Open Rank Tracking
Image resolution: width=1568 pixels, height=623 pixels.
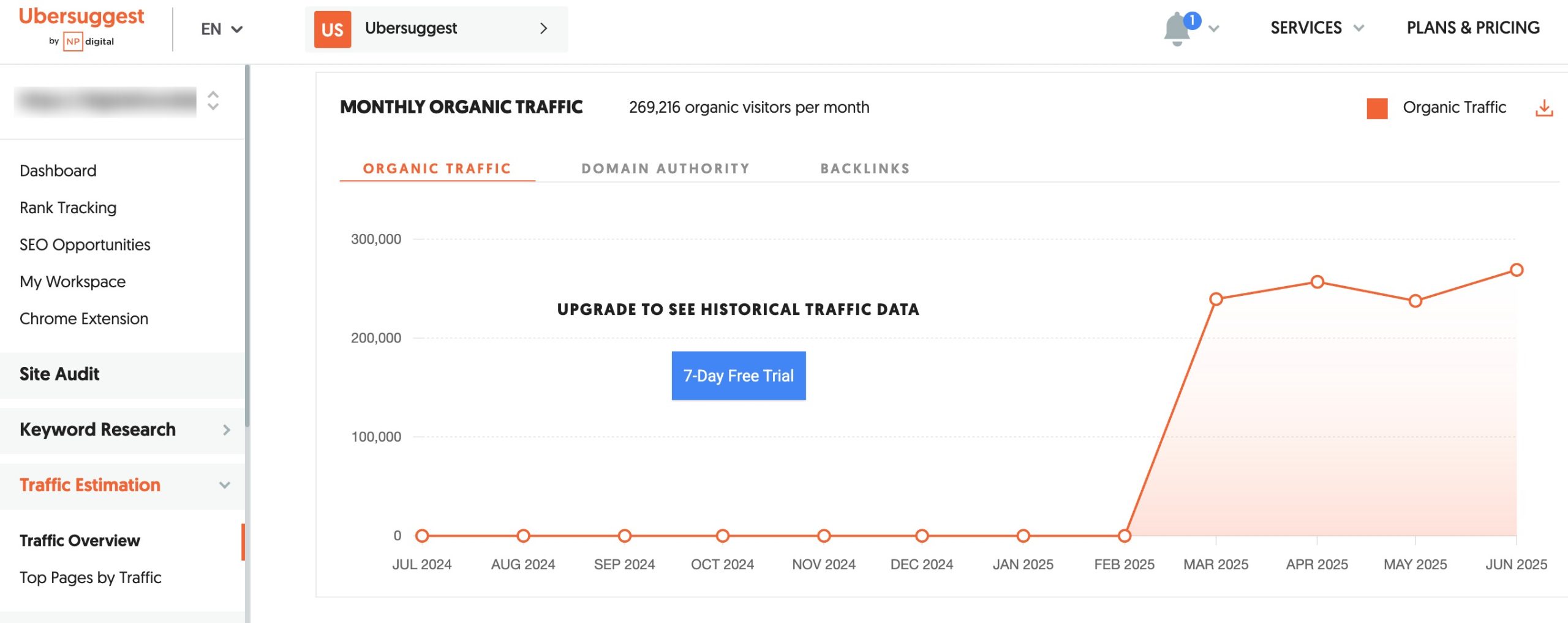click(x=68, y=208)
